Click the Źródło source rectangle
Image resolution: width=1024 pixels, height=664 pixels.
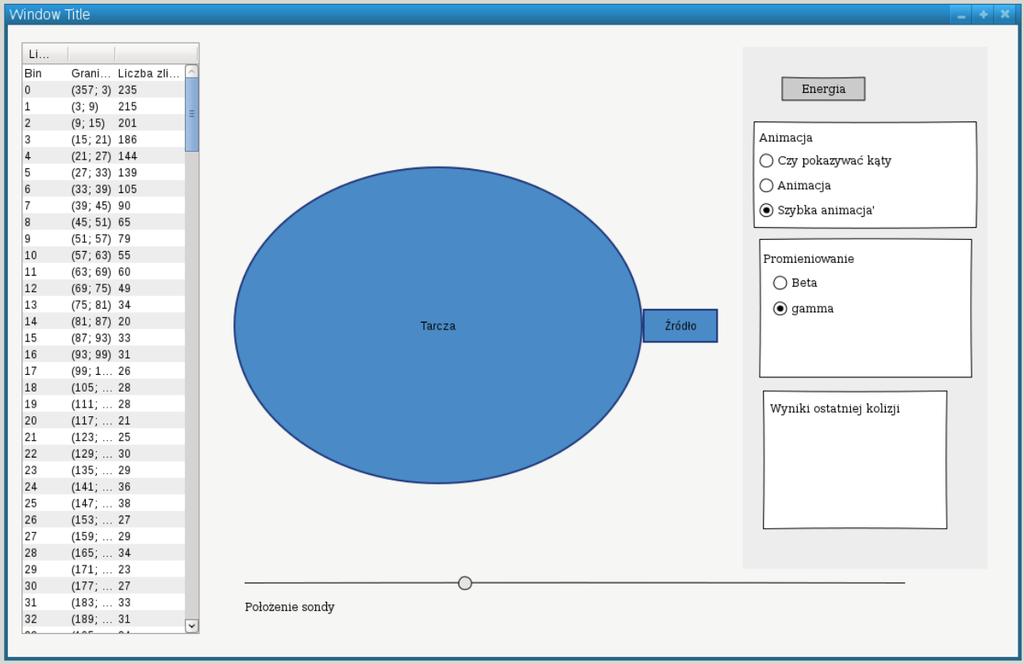[680, 325]
